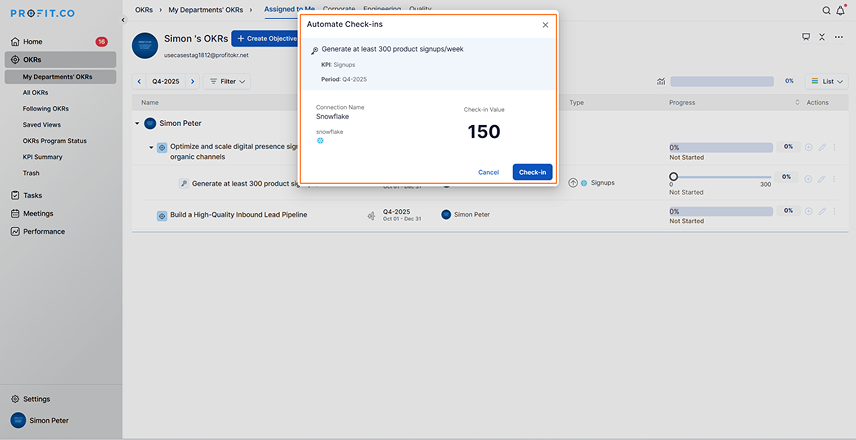Open notifications bell
The width and height of the screenshot is (856, 440).
coord(841,10)
